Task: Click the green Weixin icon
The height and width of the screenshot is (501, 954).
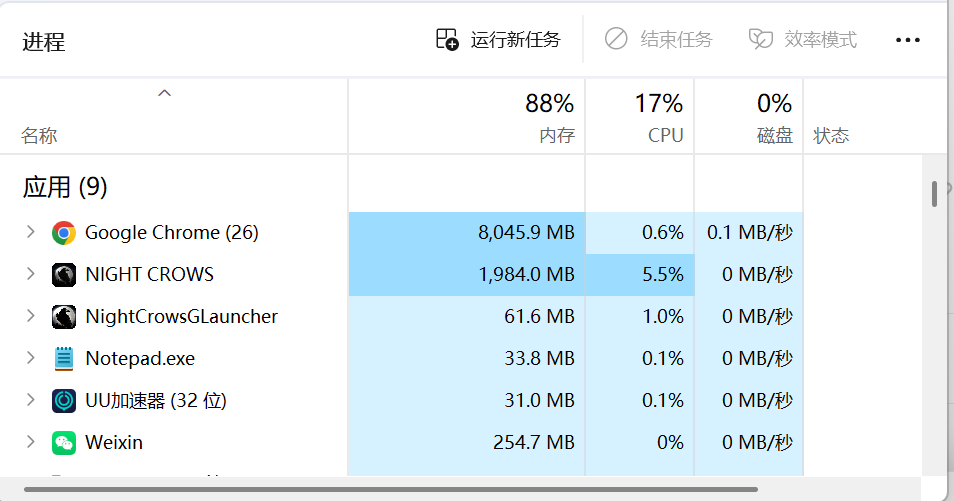Action: pyautogui.click(x=64, y=443)
